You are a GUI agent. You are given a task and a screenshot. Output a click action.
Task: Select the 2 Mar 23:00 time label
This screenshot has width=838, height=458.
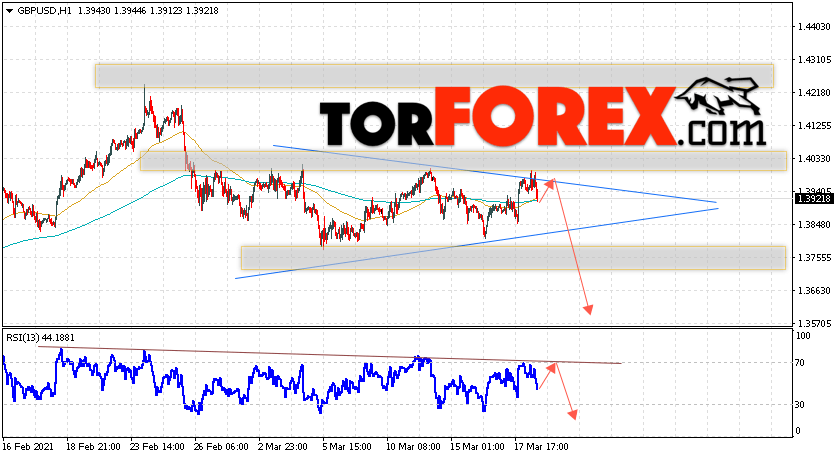pyautogui.click(x=283, y=447)
